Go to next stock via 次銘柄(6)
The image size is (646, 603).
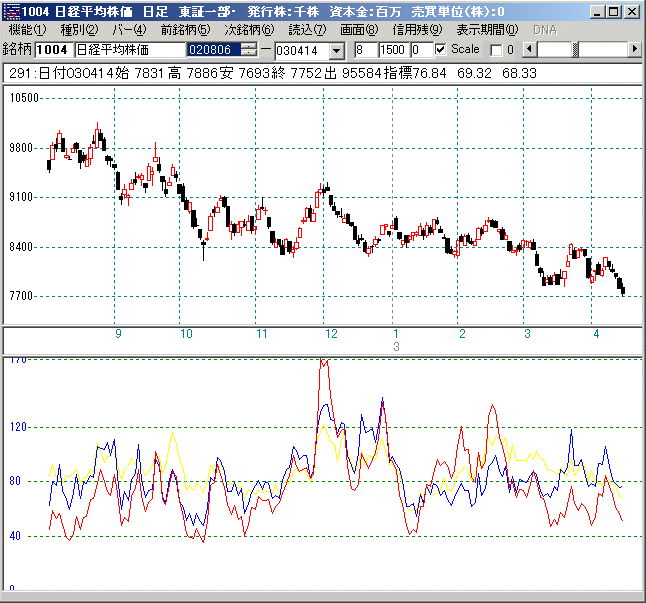[x=249, y=30]
